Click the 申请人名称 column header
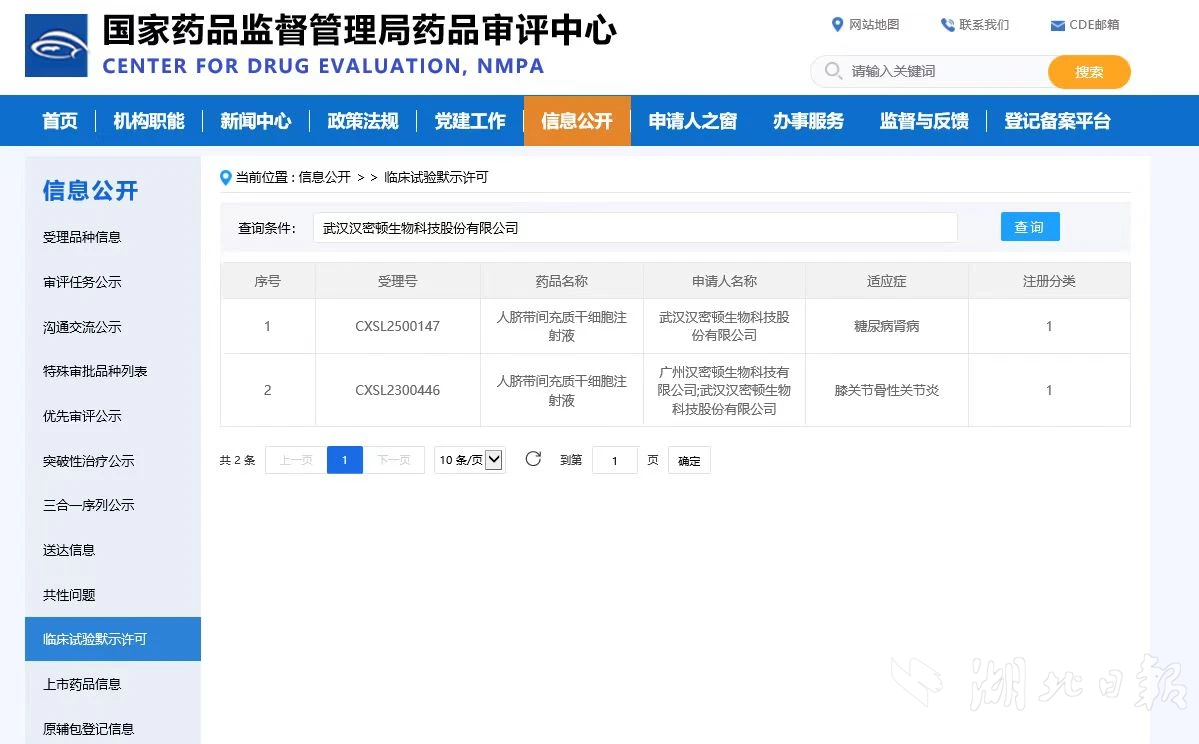 click(724, 281)
